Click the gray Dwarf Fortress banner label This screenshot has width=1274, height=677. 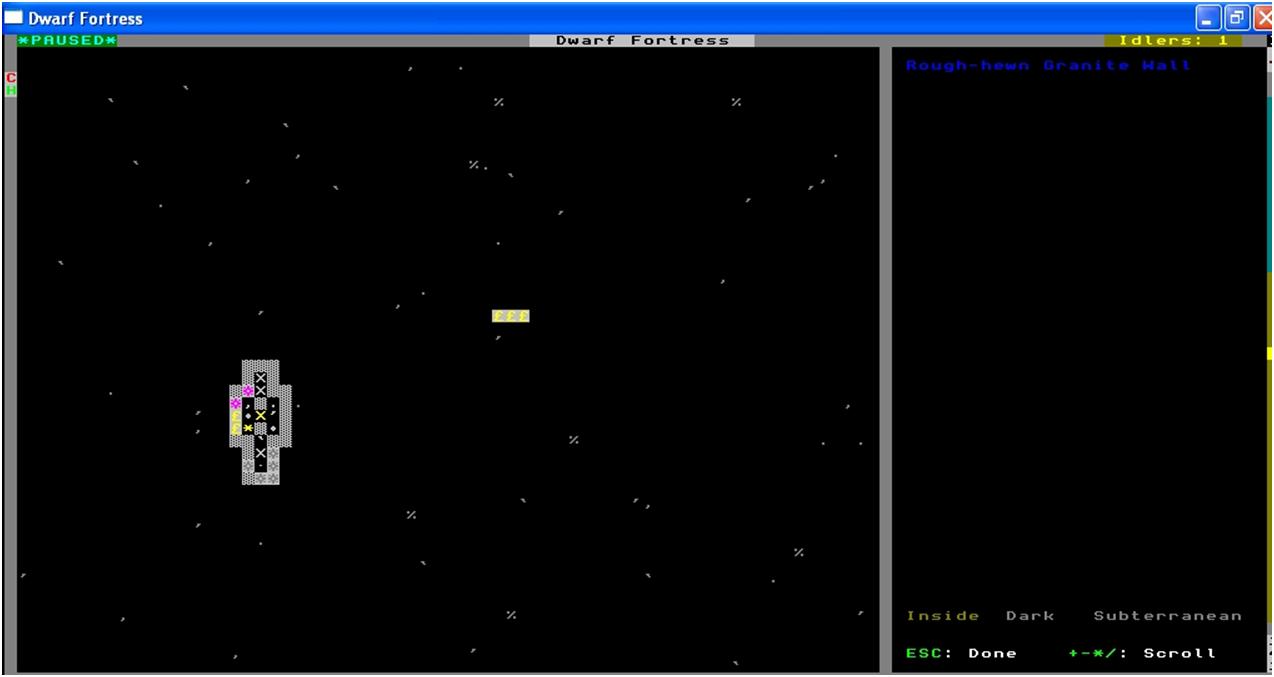click(x=642, y=40)
